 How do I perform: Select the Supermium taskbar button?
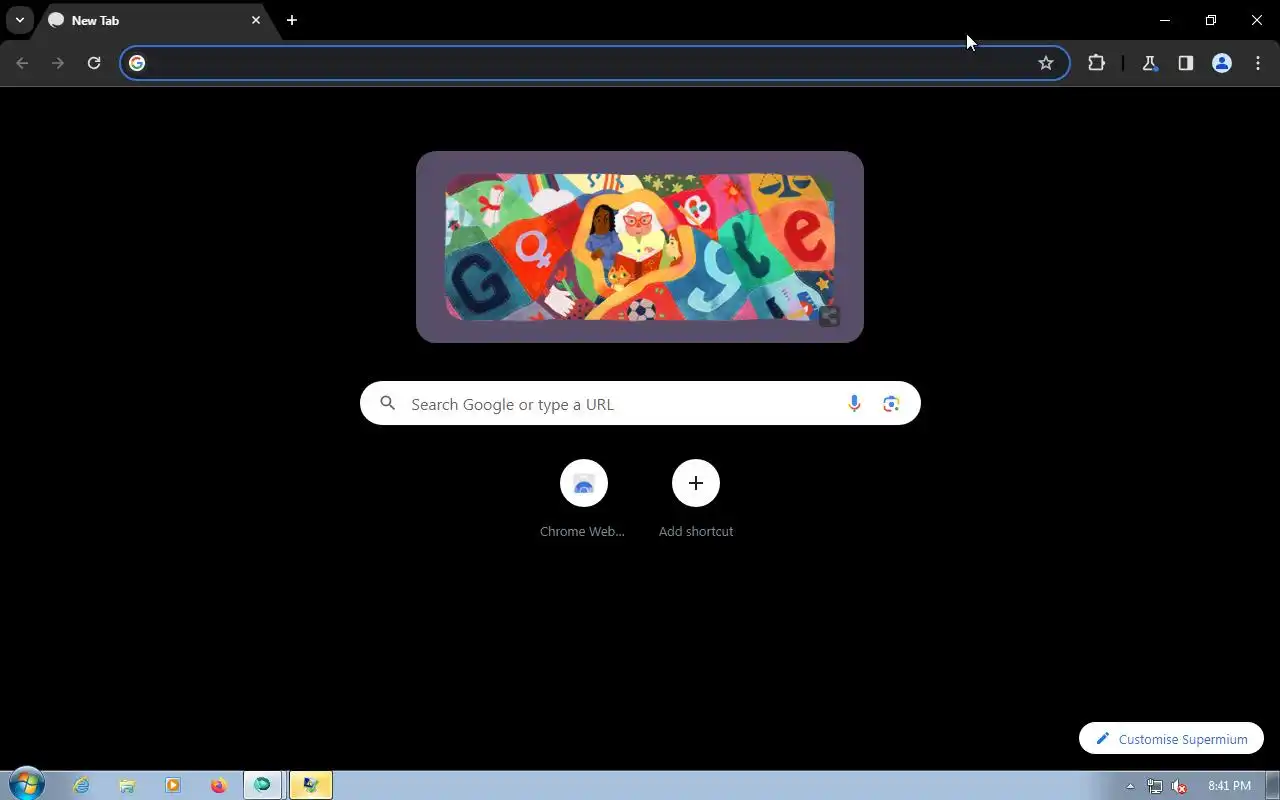[x=263, y=785]
